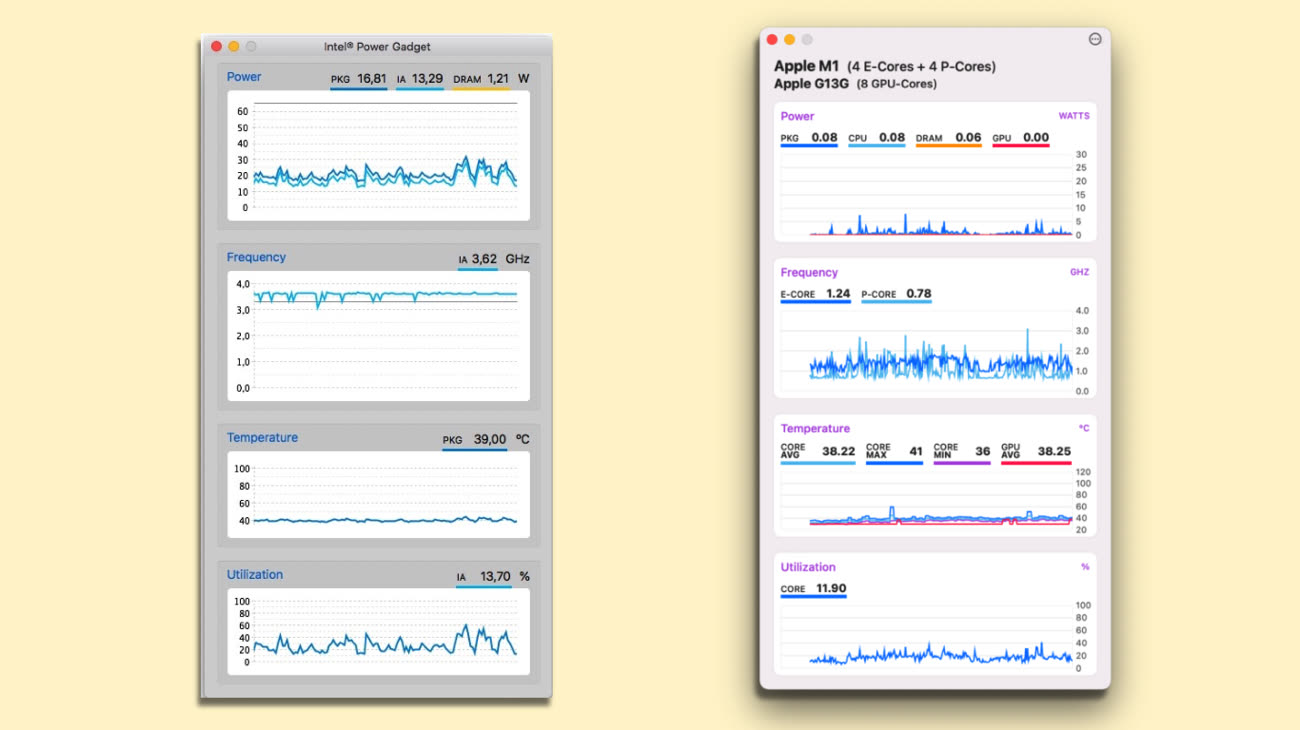Click the WATTS unit label
1300x730 pixels.
point(1074,116)
